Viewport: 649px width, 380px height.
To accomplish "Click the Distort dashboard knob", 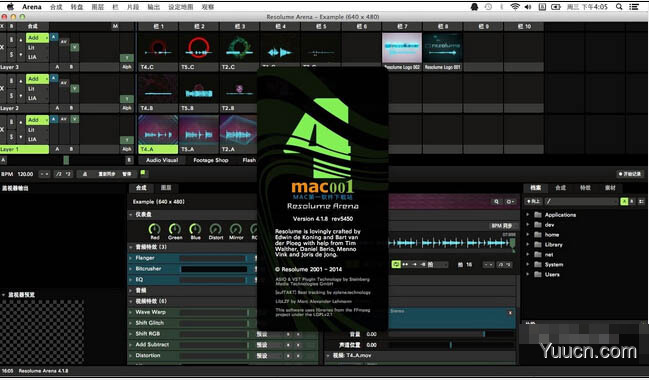I will click(x=215, y=229).
